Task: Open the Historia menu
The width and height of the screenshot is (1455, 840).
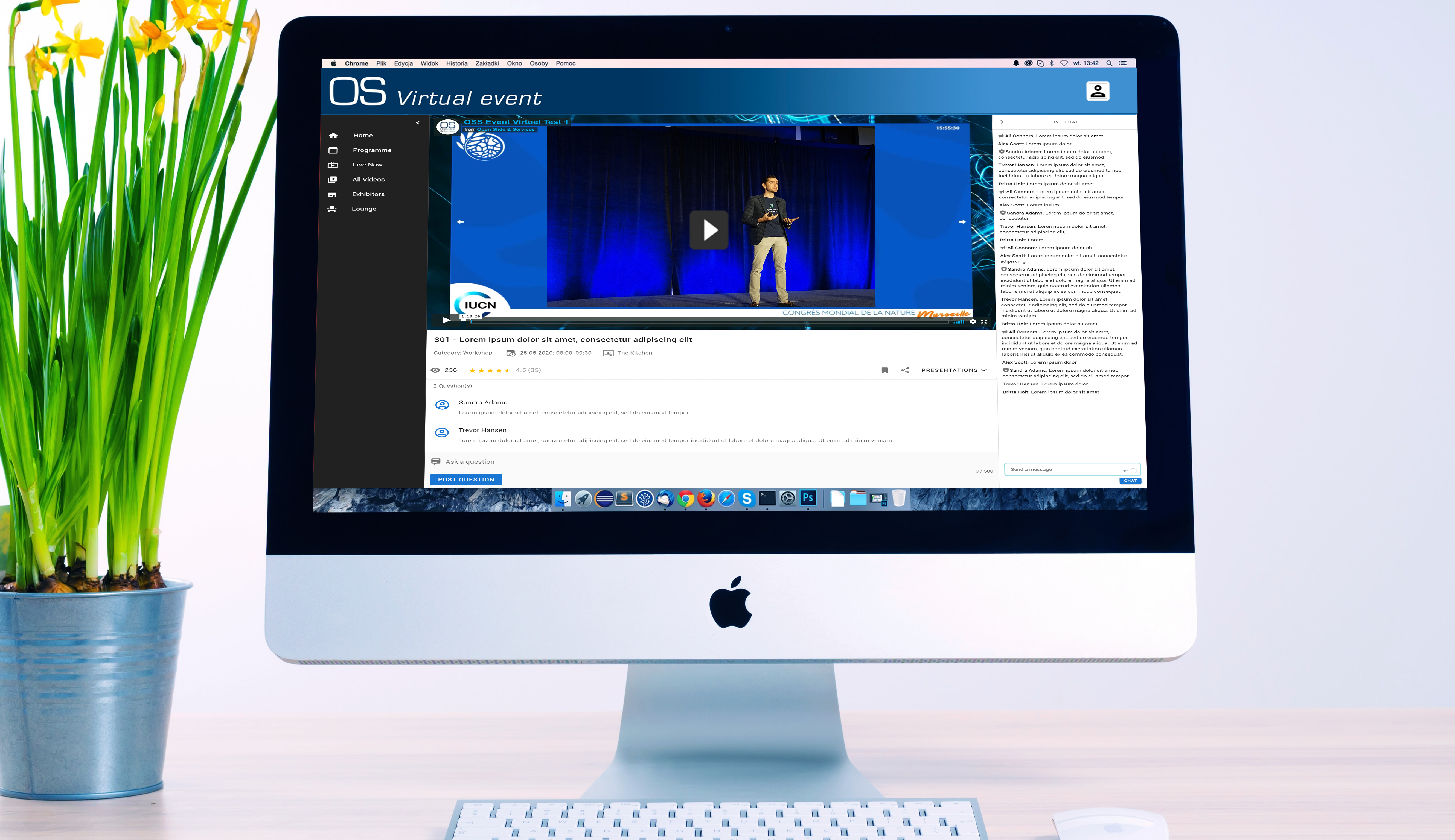Action: pos(457,63)
